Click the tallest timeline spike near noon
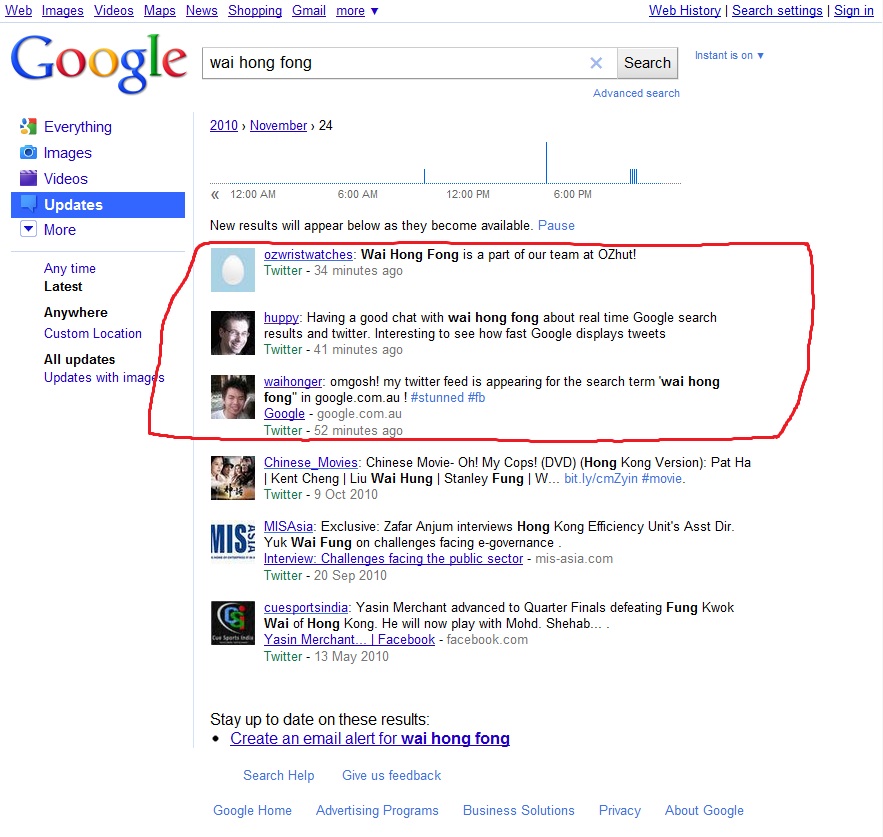Screen dimensions: 883x837 point(546,162)
